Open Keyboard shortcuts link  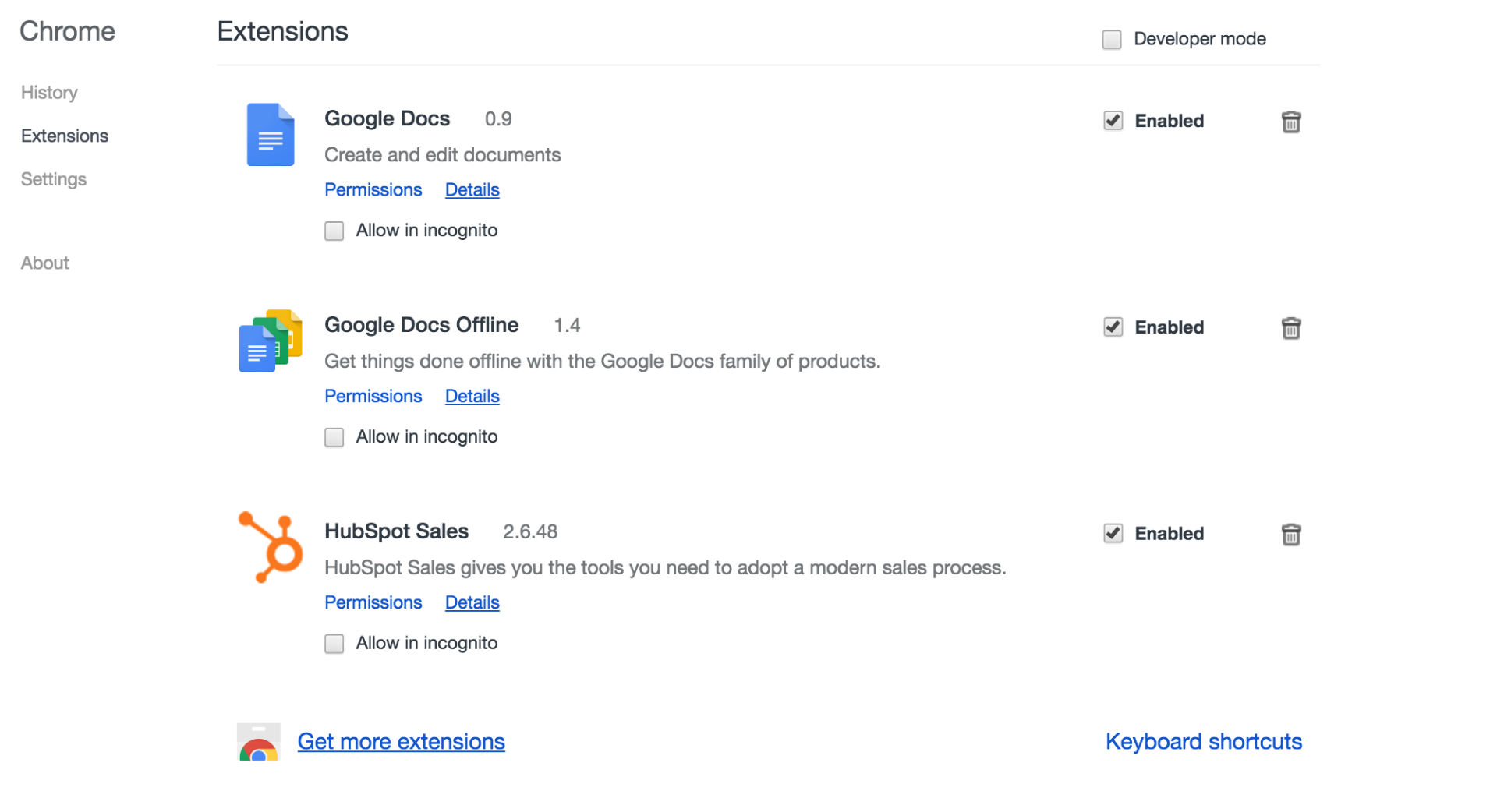1203,742
